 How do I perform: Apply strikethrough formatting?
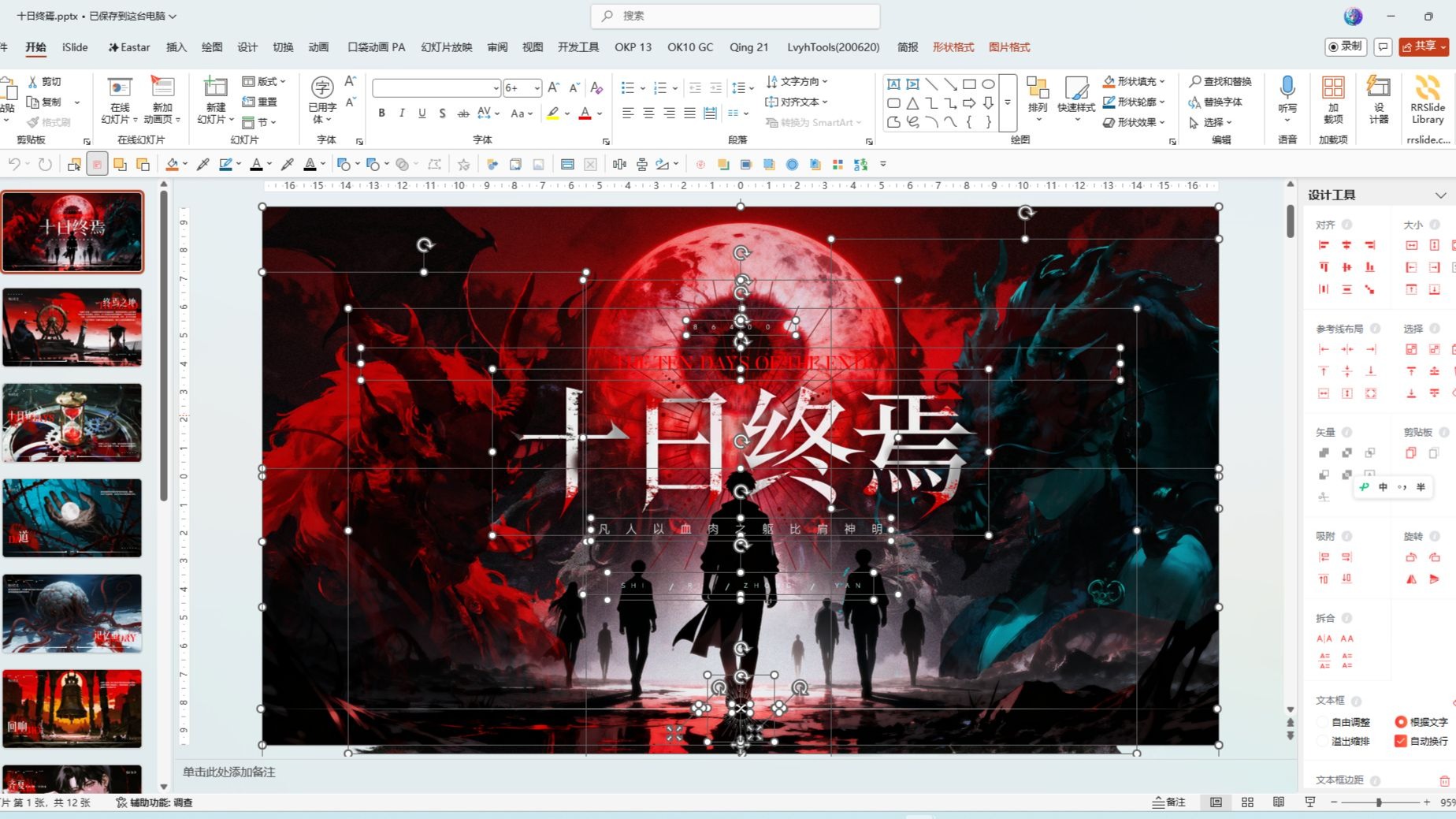coord(463,114)
